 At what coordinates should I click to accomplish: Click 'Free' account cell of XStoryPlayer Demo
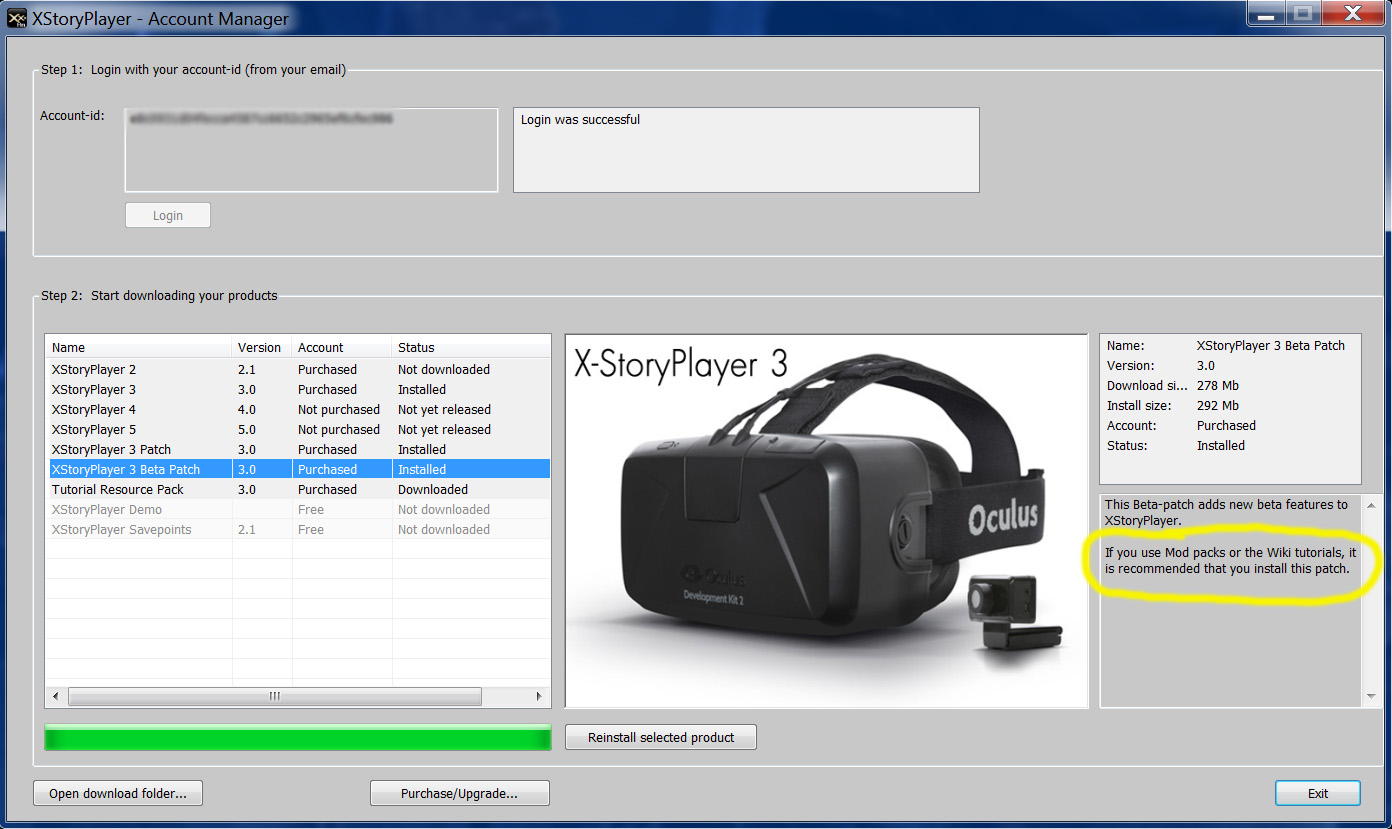(x=311, y=509)
